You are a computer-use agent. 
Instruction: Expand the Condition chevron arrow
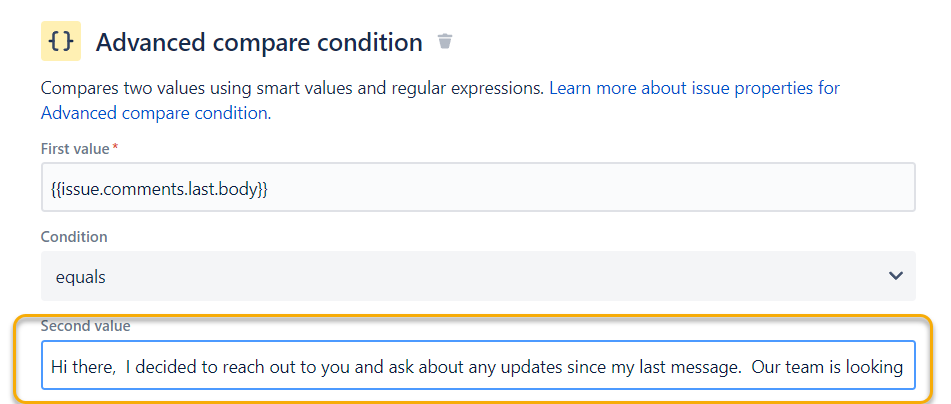pyautogui.click(x=895, y=276)
